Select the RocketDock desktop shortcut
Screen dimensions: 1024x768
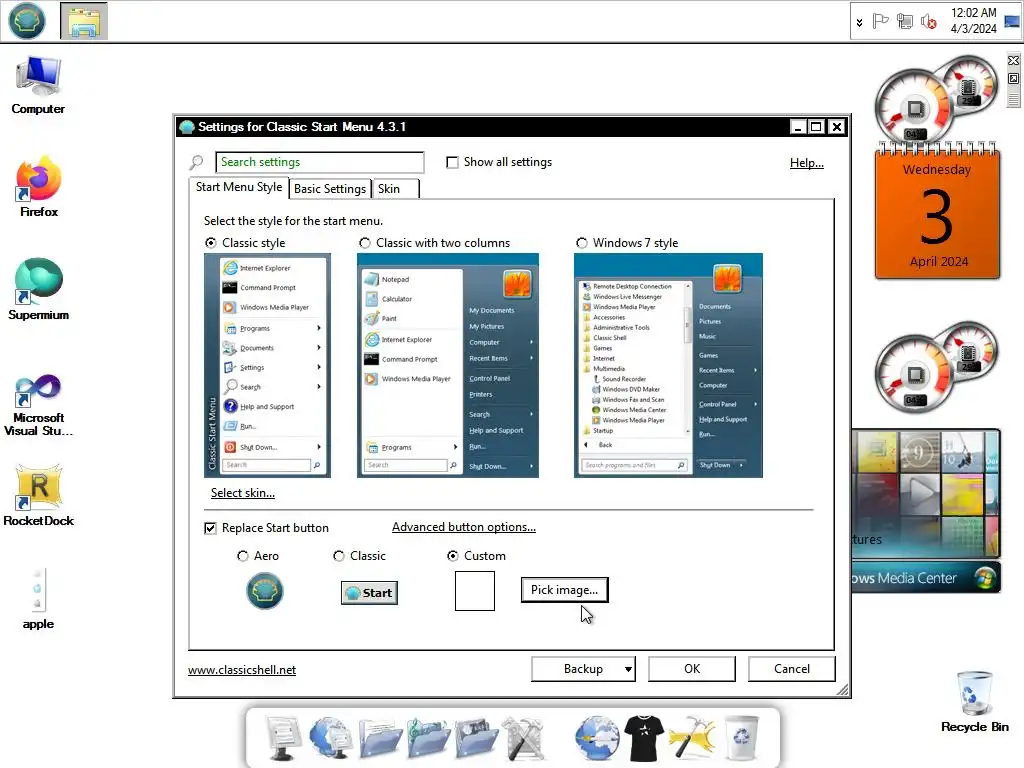[39, 496]
